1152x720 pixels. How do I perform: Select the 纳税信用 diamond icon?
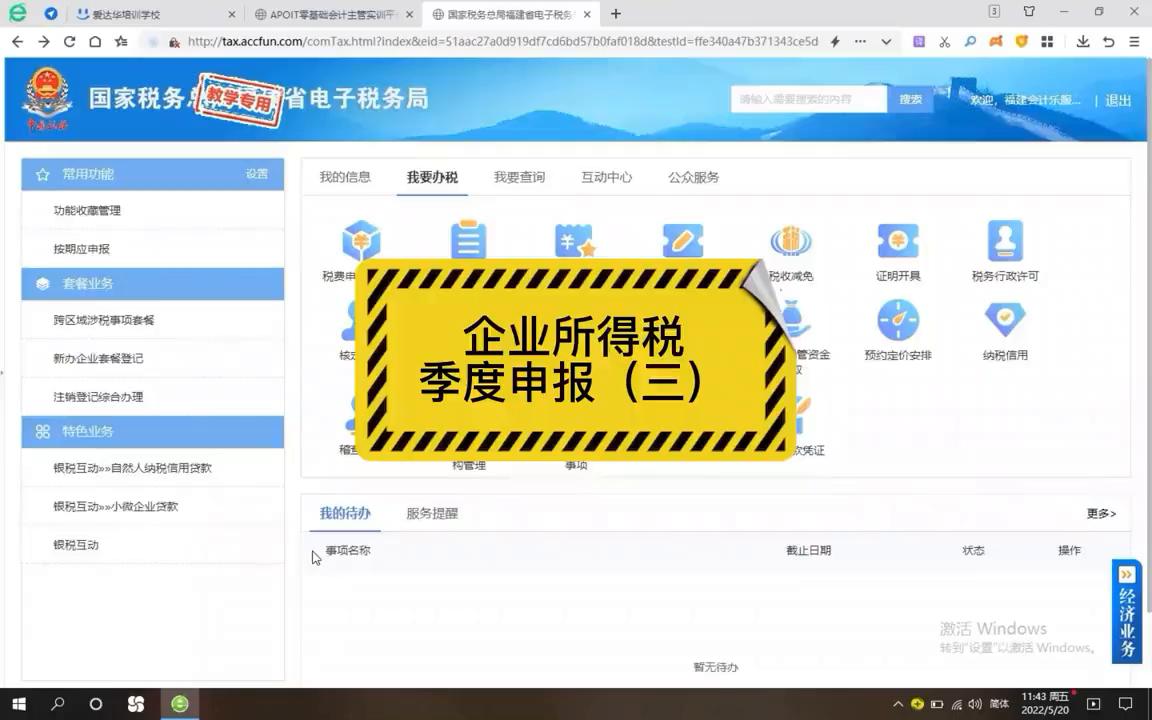click(x=1004, y=320)
